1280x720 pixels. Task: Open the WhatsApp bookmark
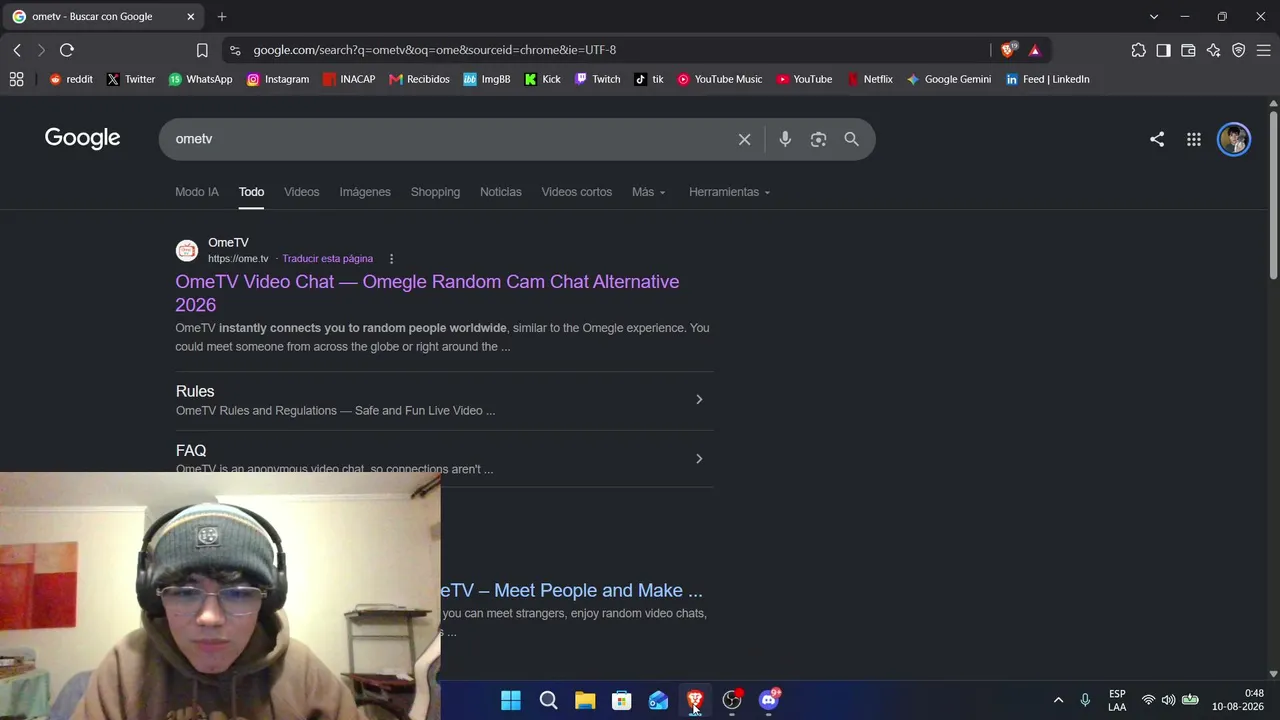tap(200, 79)
